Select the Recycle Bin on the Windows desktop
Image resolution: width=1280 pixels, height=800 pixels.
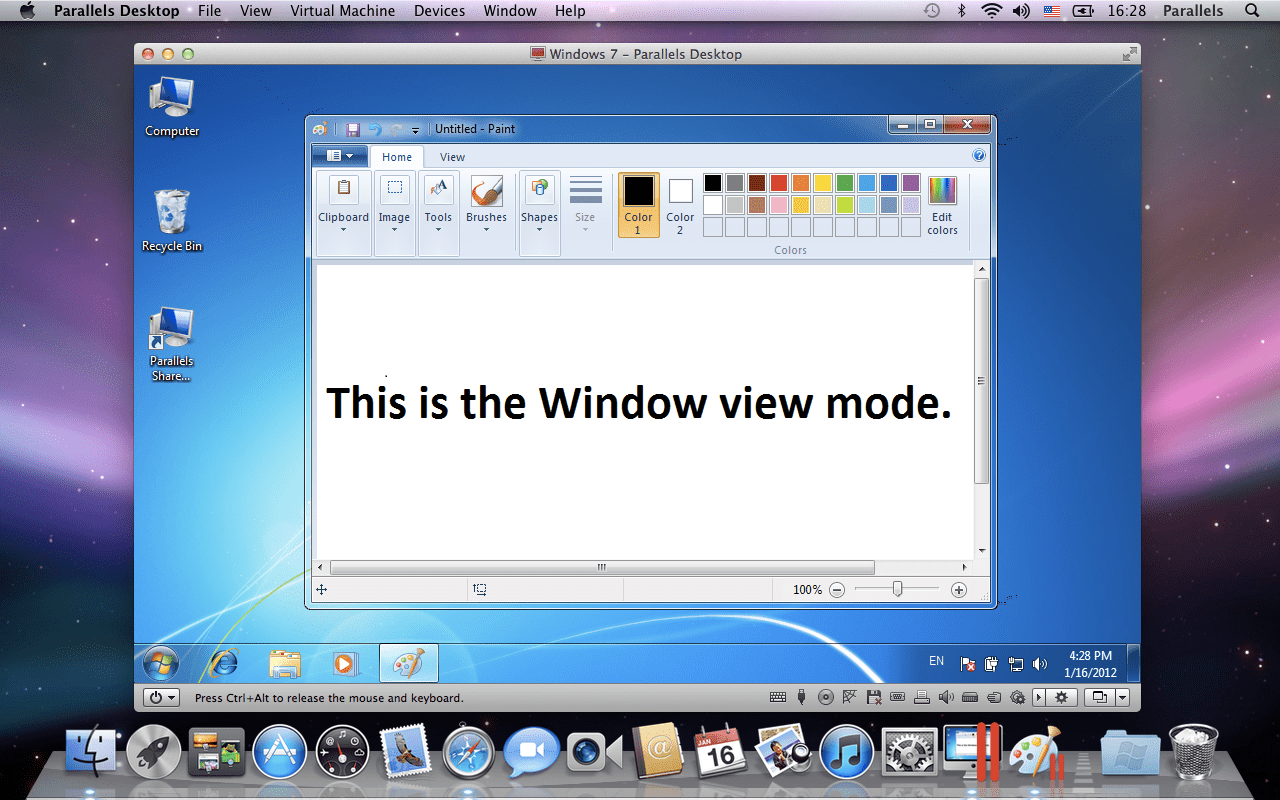[x=172, y=221]
